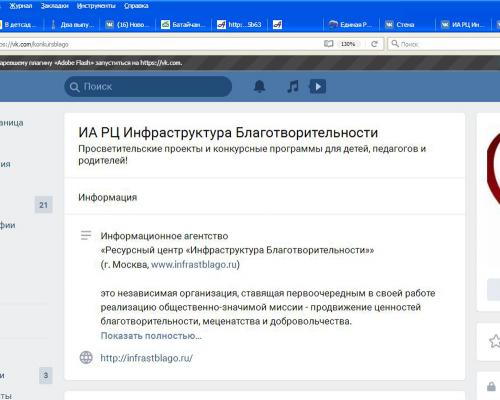The image size is (500, 400).
Task: Switch to the (16) Ново... tab
Action: [x=129, y=25]
